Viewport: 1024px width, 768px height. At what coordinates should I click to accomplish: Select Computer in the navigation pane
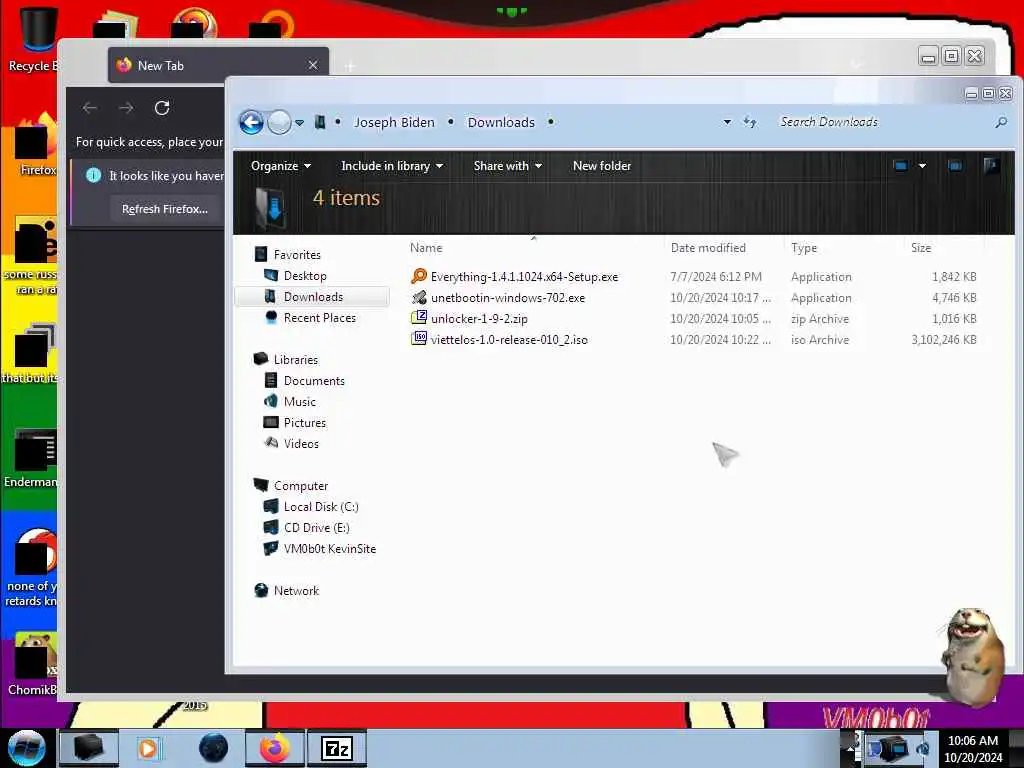[300, 486]
